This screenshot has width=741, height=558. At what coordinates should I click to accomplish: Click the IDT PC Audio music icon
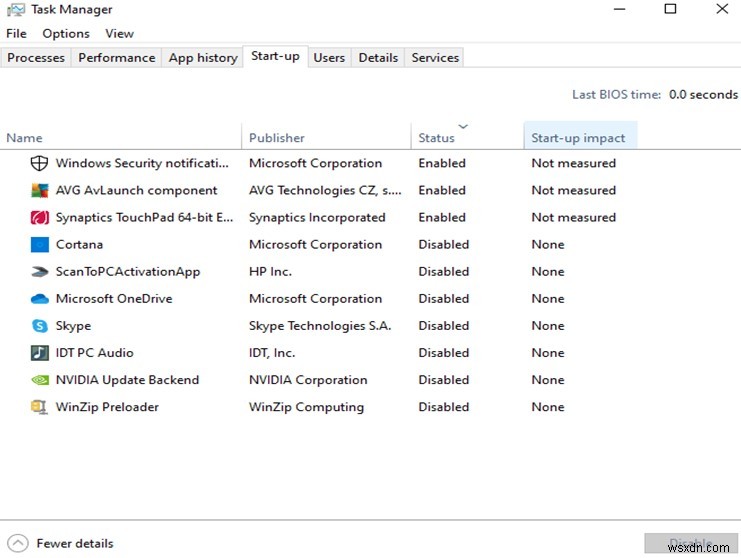[39, 353]
